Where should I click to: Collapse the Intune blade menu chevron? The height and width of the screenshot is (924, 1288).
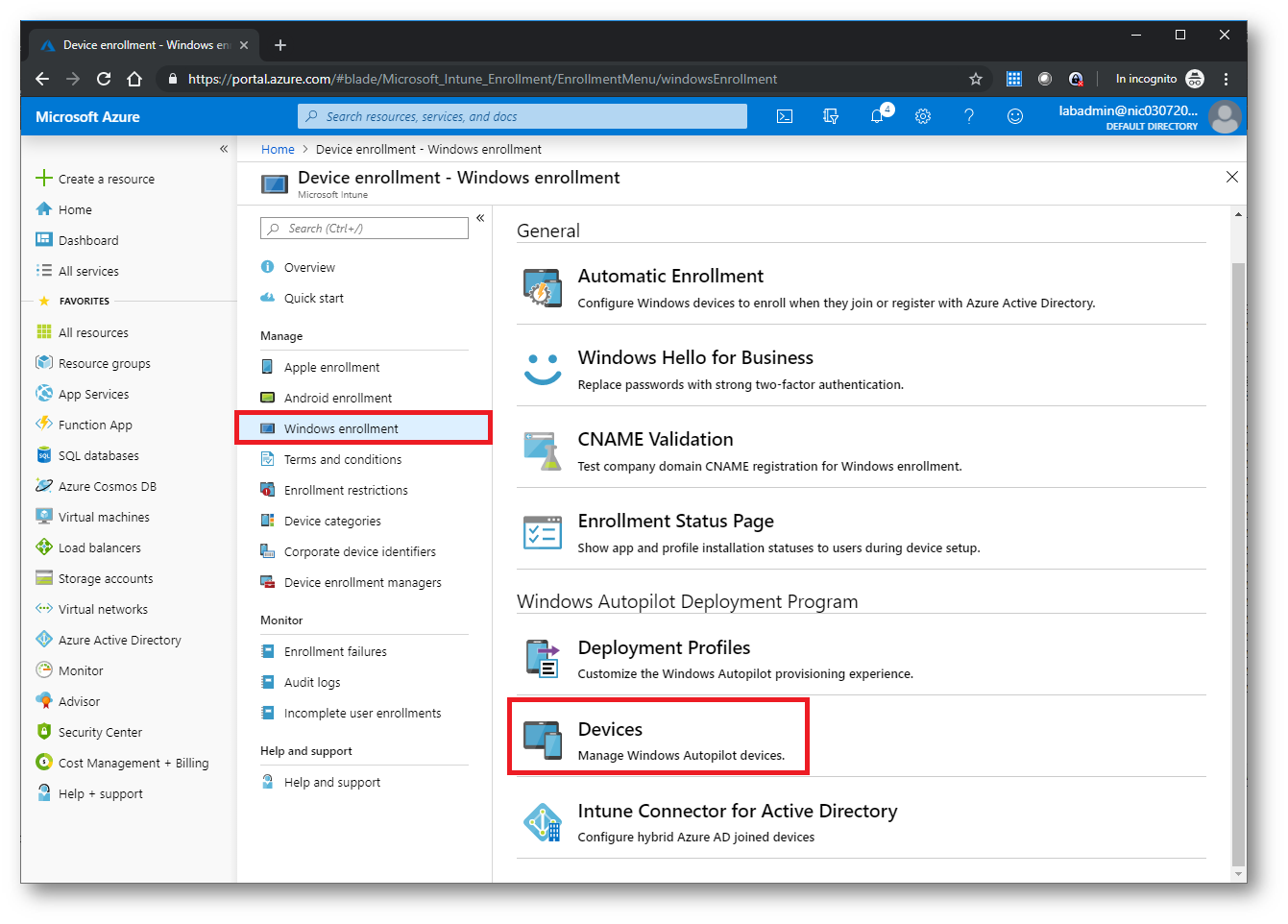coord(480,218)
